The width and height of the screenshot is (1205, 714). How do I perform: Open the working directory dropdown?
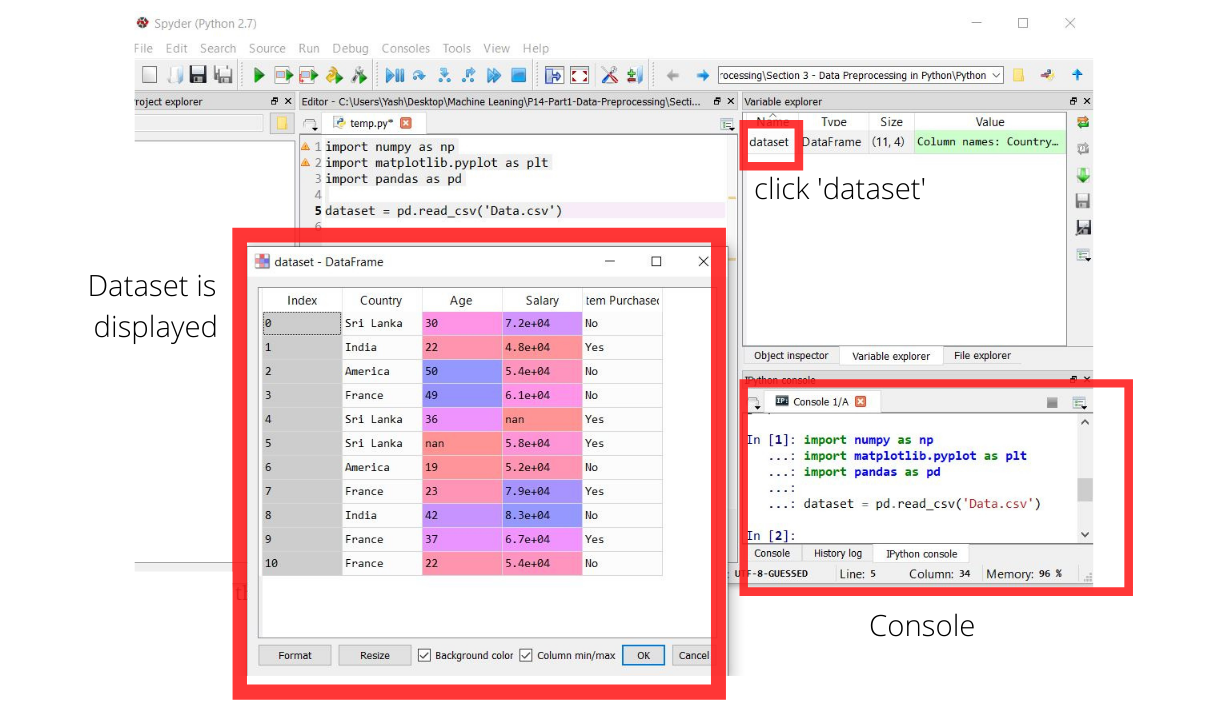point(997,74)
